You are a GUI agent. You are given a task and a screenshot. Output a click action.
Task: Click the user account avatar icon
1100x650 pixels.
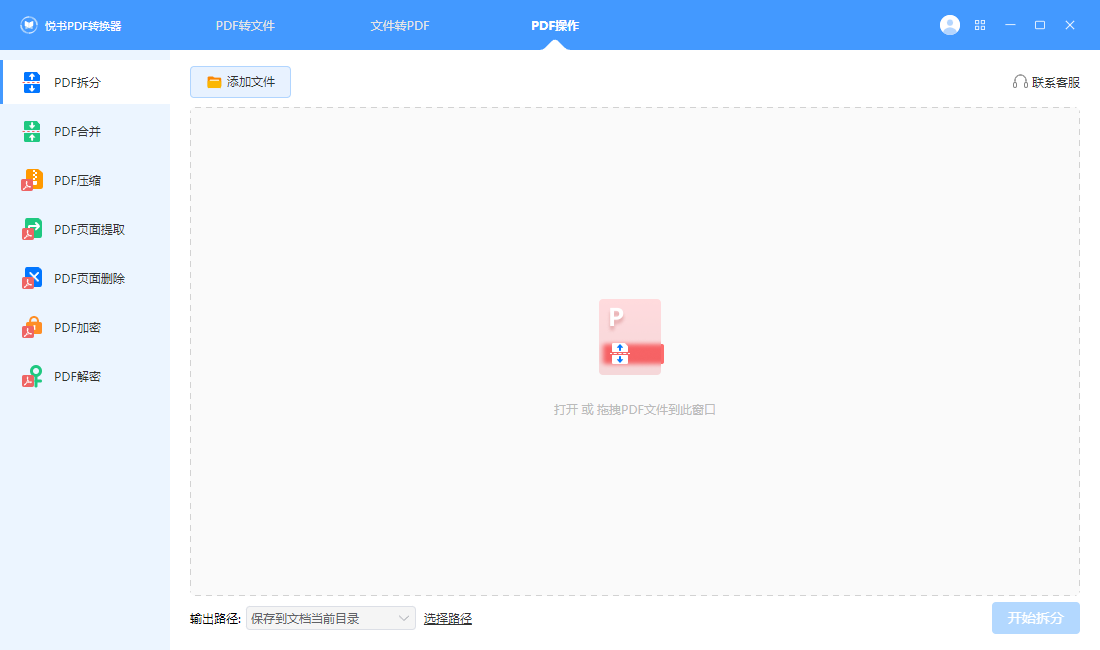point(949,24)
